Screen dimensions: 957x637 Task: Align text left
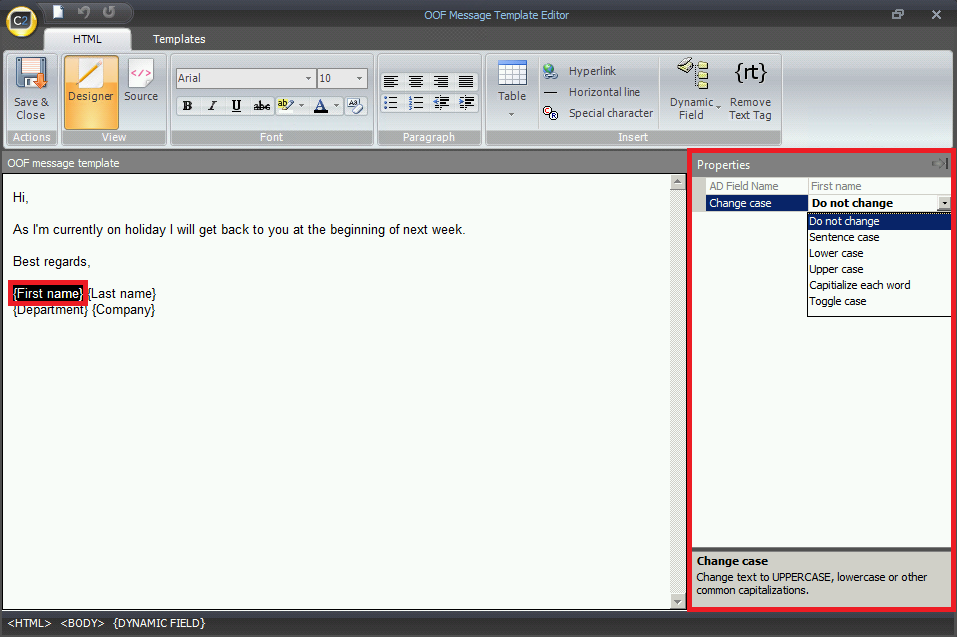[x=391, y=81]
